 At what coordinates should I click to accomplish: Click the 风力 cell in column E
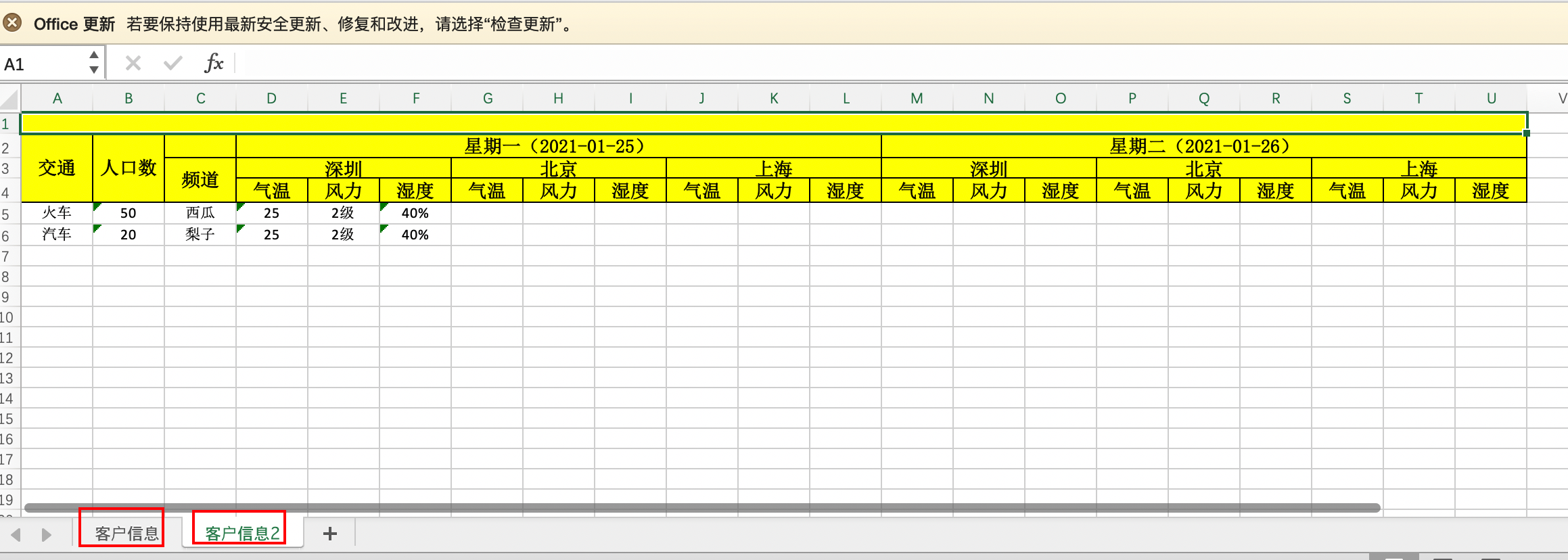coord(344,191)
